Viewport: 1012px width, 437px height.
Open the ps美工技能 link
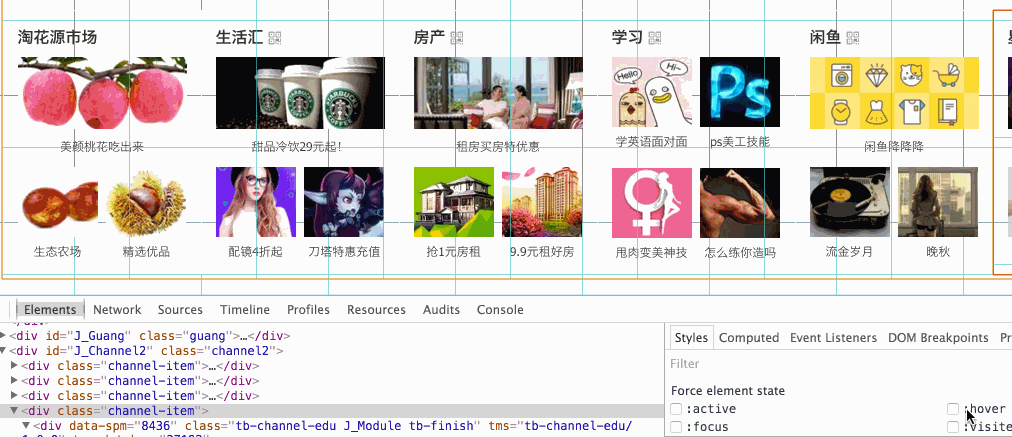point(740,142)
